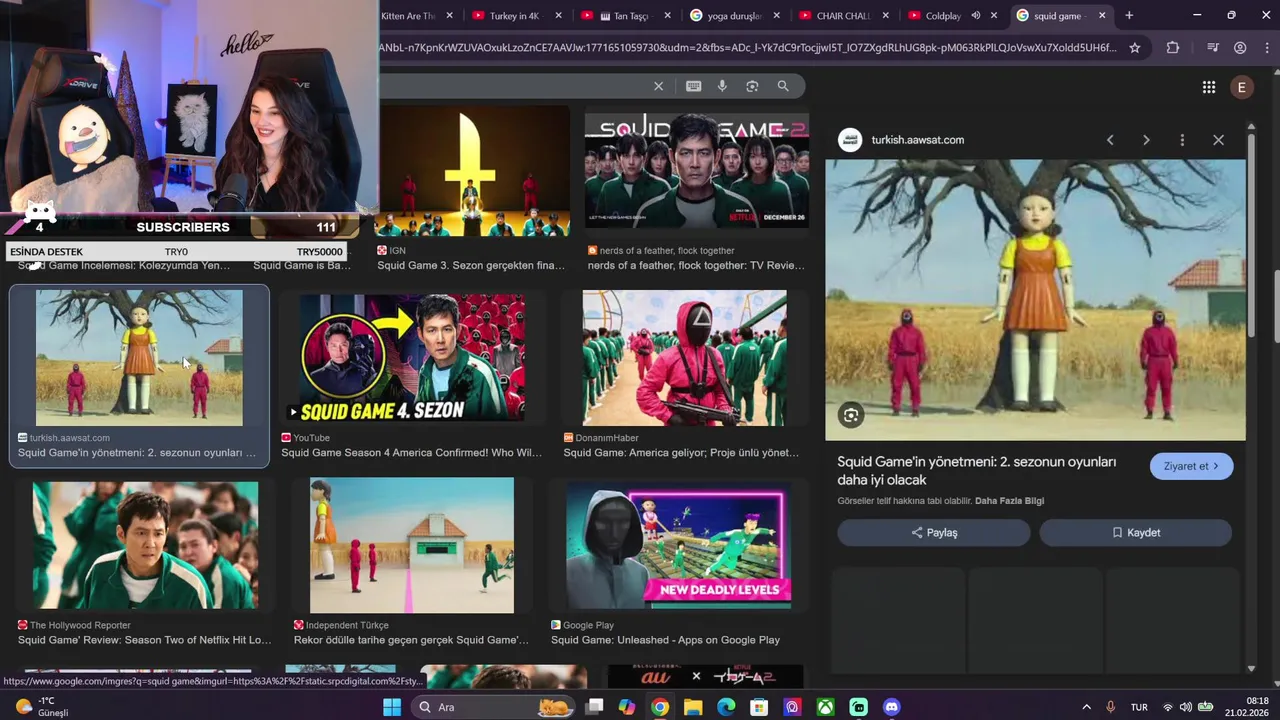Open the DonanımHaber pink guard thumbnail
The image size is (1280, 720).
pos(684,357)
